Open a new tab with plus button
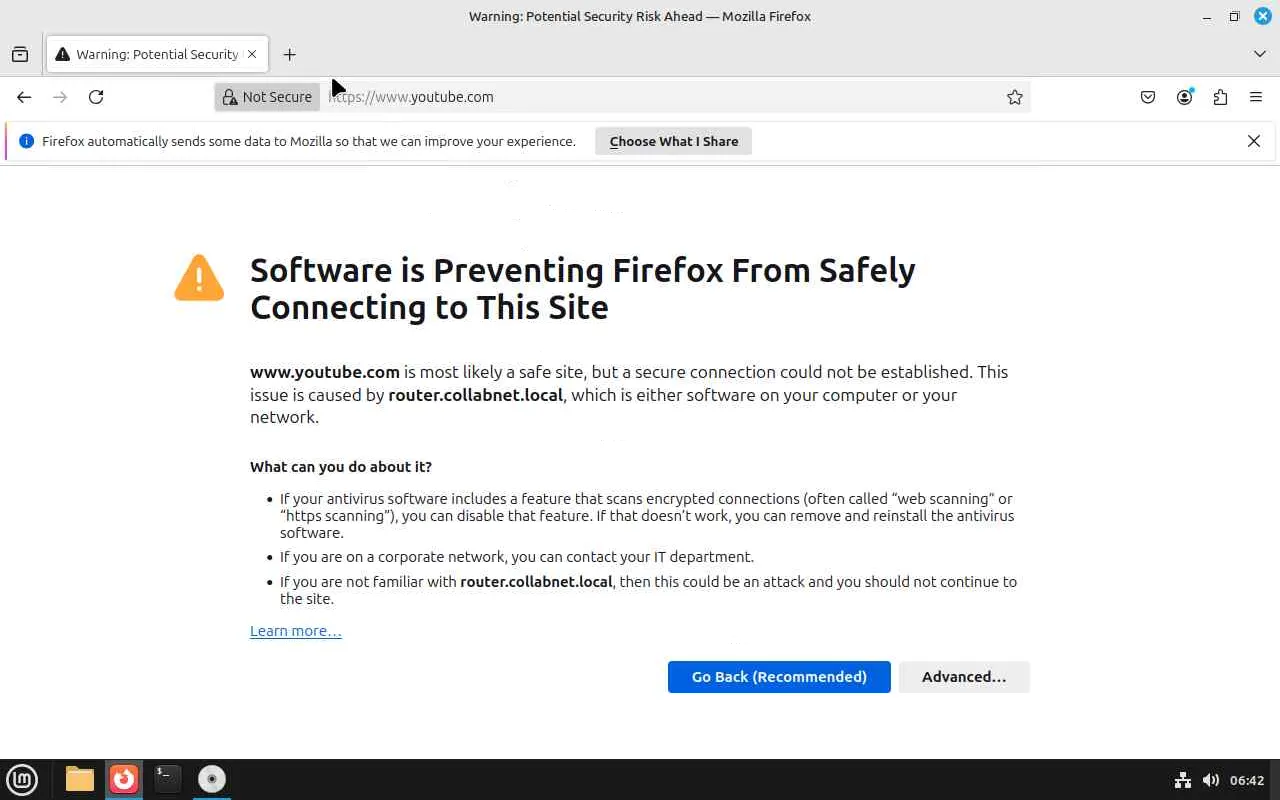The width and height of the screenshot is (1280, 800). [x=289, y=54]
